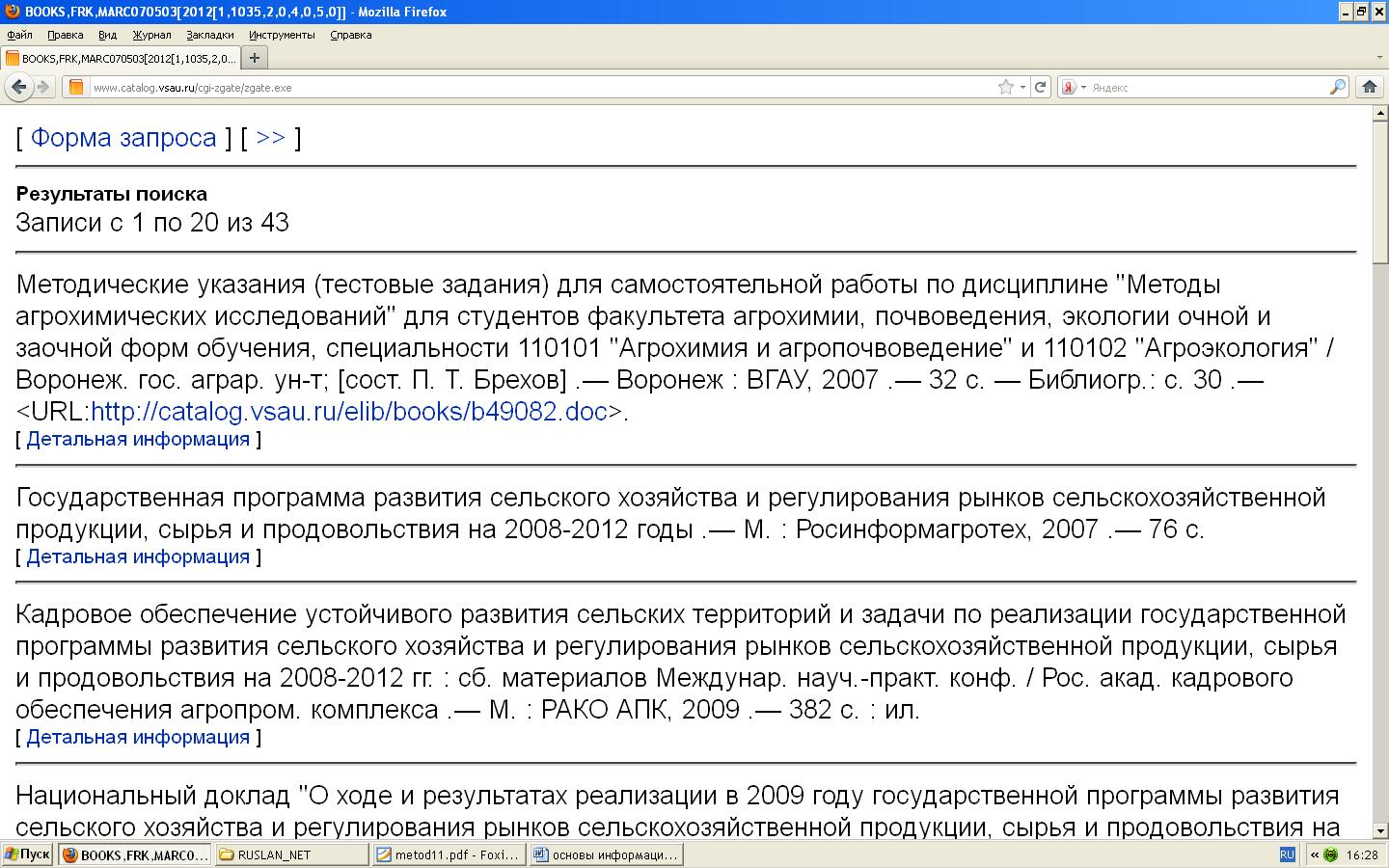Expand hidden system tray icons arrow
The height and width of the screenshot is (868, 1389).
[x=1314, y=854]
